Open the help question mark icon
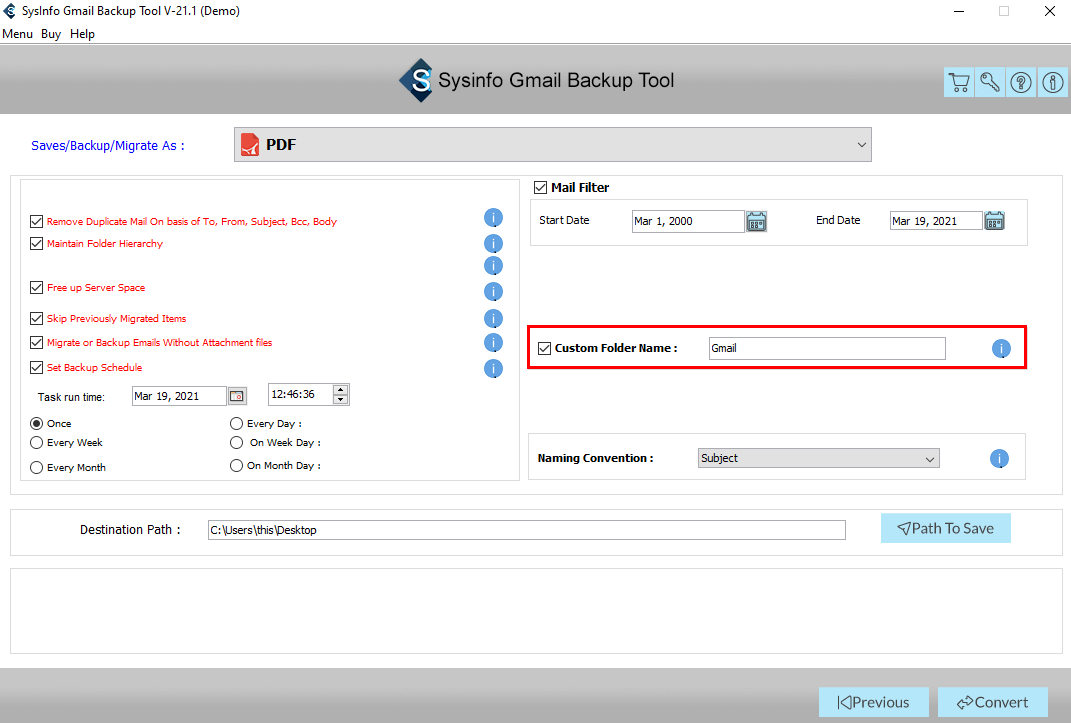 click(x=1021, y=83)
